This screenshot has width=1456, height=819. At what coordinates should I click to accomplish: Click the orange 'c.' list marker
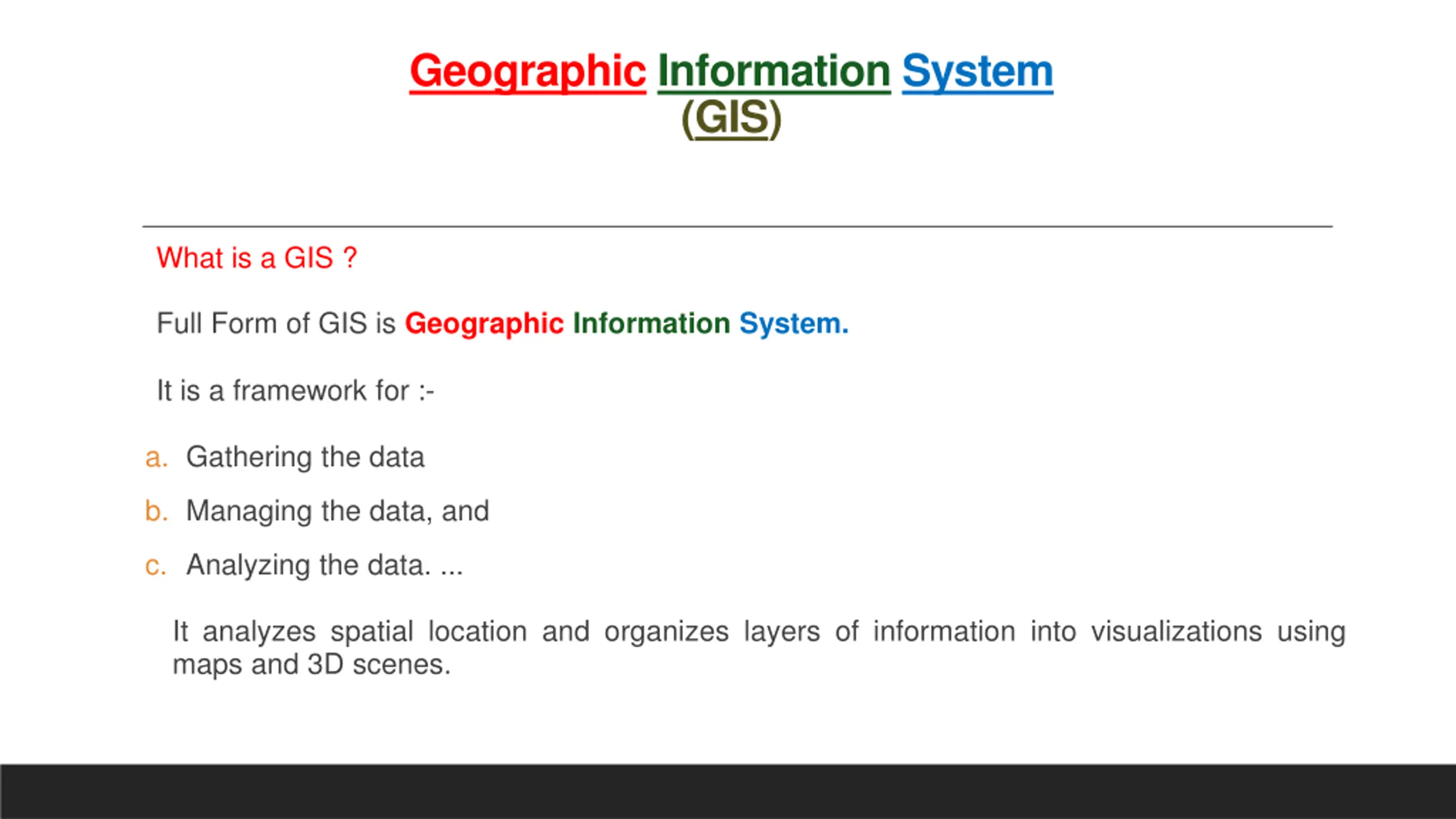tap(155, 566)
